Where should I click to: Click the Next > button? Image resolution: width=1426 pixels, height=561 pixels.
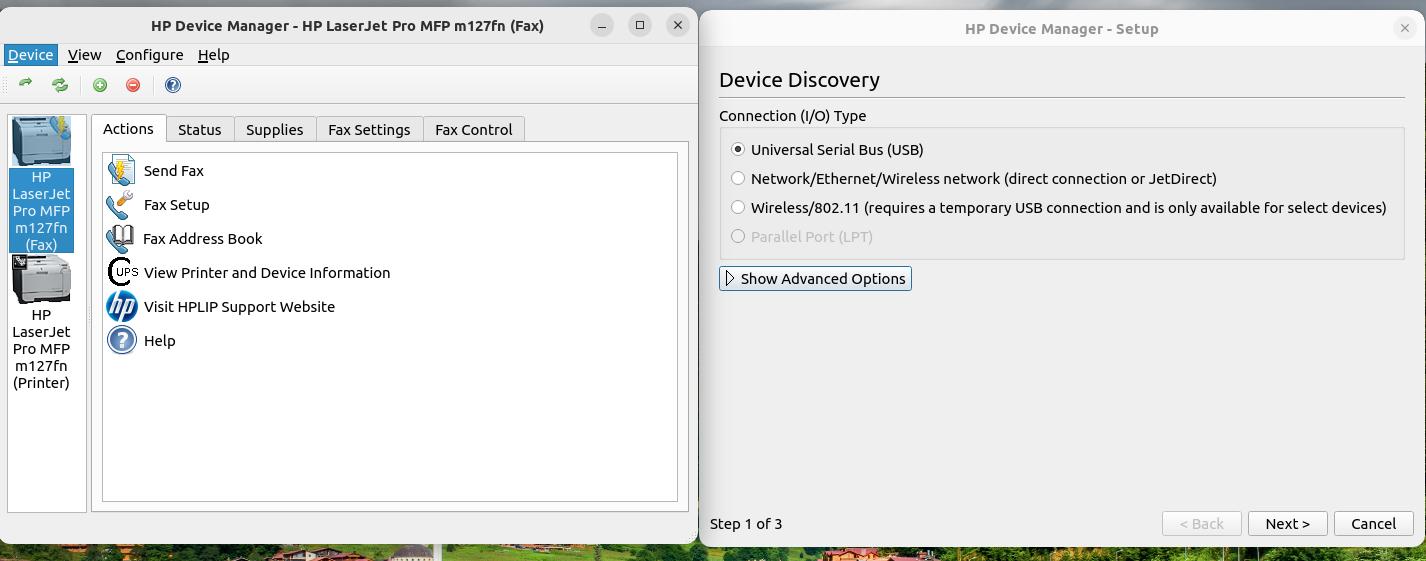tap(1287, 524)
